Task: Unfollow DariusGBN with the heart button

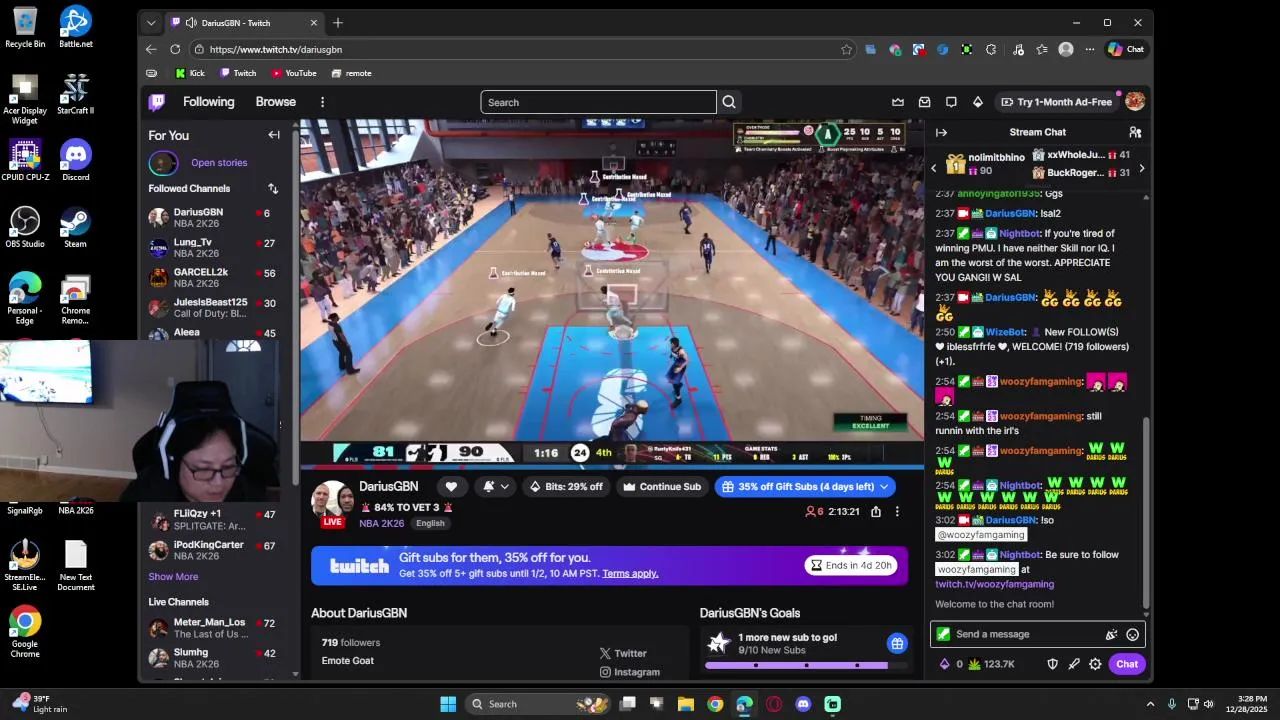Action: click(x=451, y=486)
